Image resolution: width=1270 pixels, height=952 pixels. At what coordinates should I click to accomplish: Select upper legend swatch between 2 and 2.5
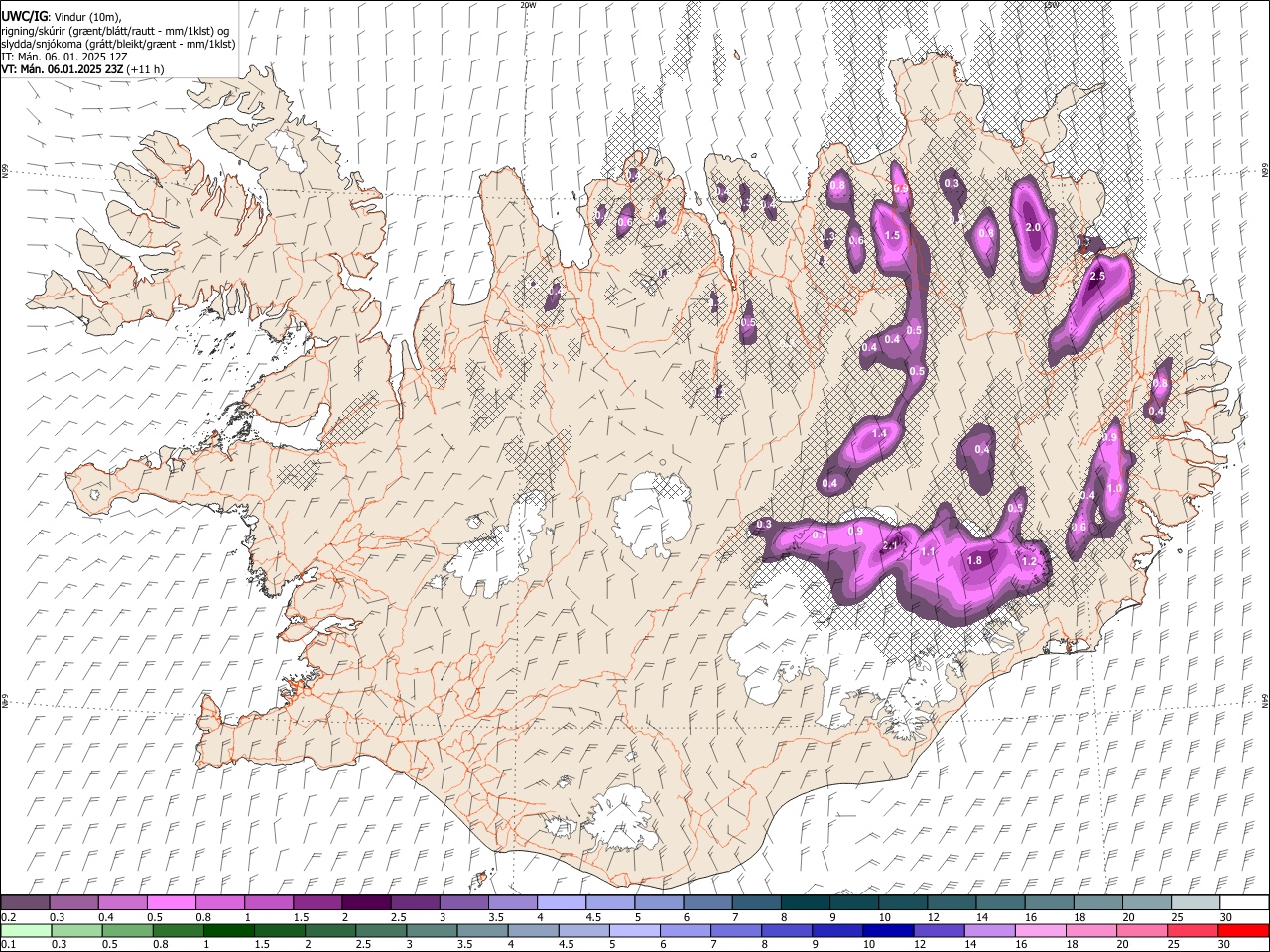pos(366,902)
